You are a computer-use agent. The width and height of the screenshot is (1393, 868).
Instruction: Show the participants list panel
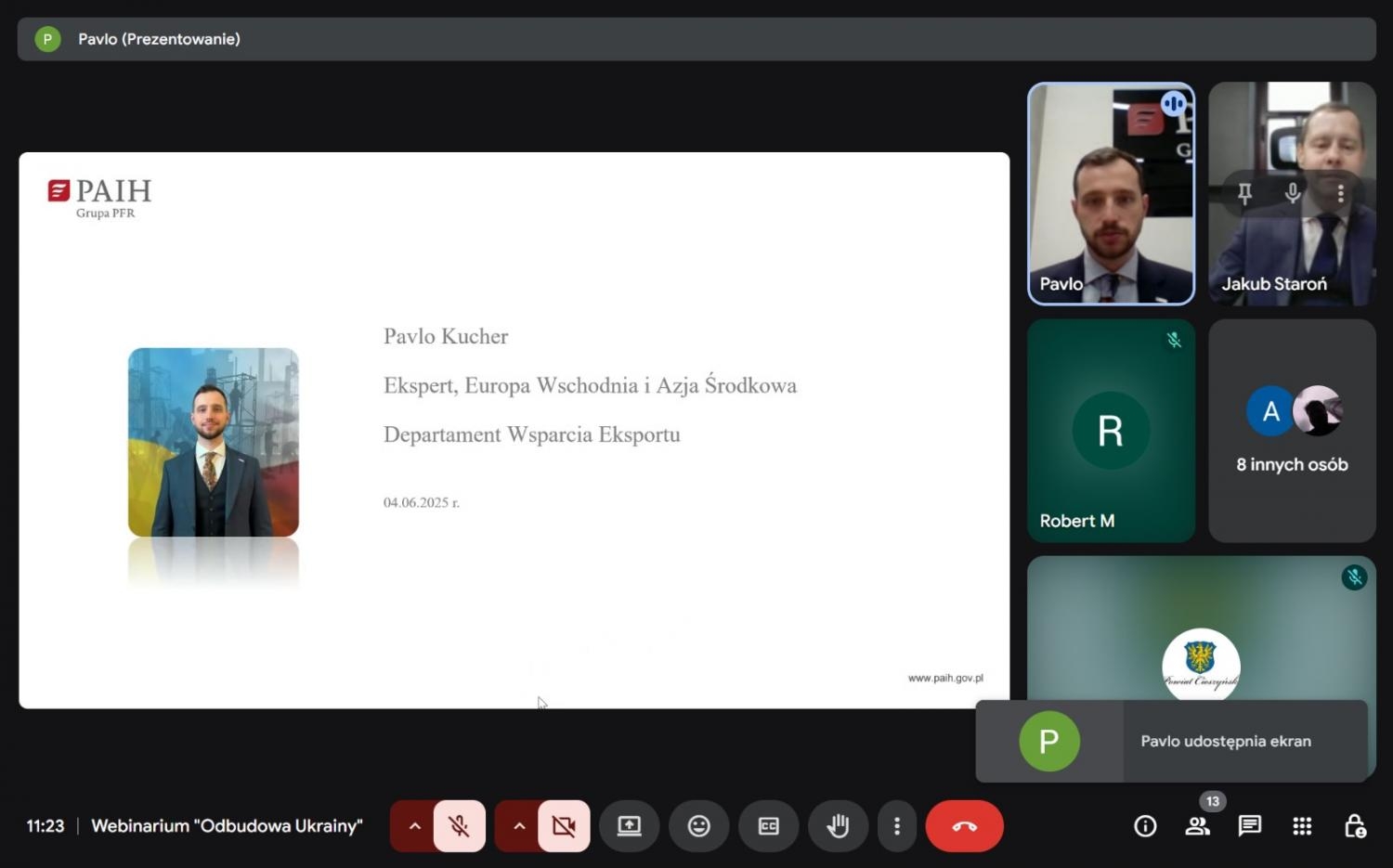(1197, 825)
